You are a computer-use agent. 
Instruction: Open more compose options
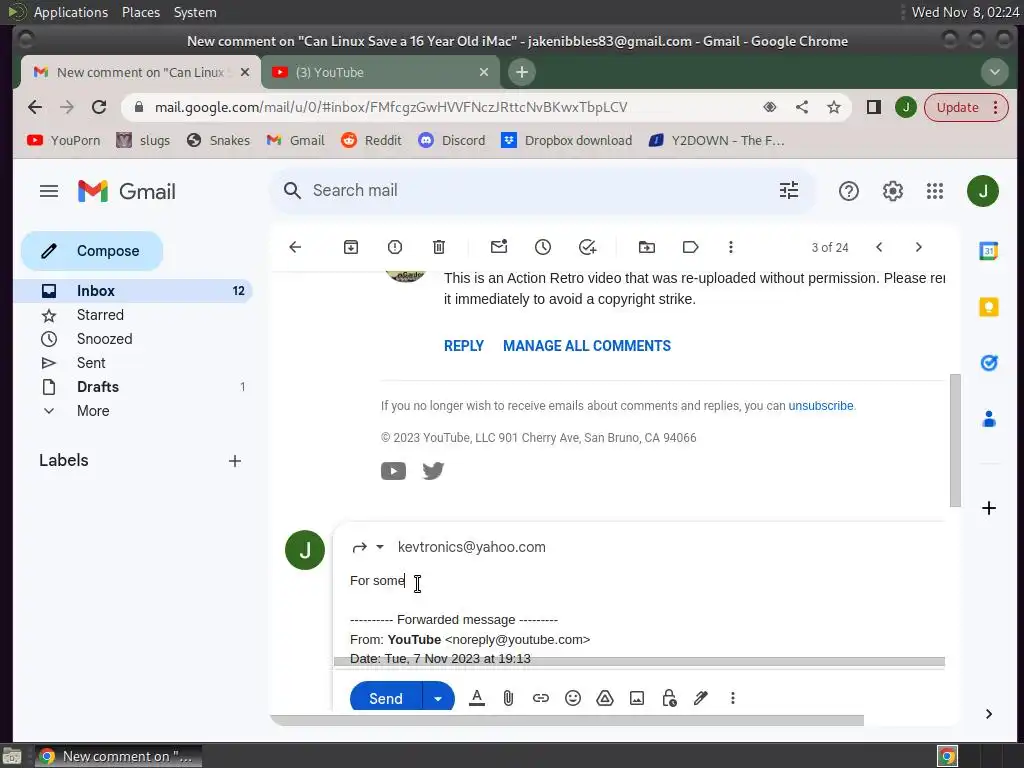pyautogui.click(x=733, y=698)
